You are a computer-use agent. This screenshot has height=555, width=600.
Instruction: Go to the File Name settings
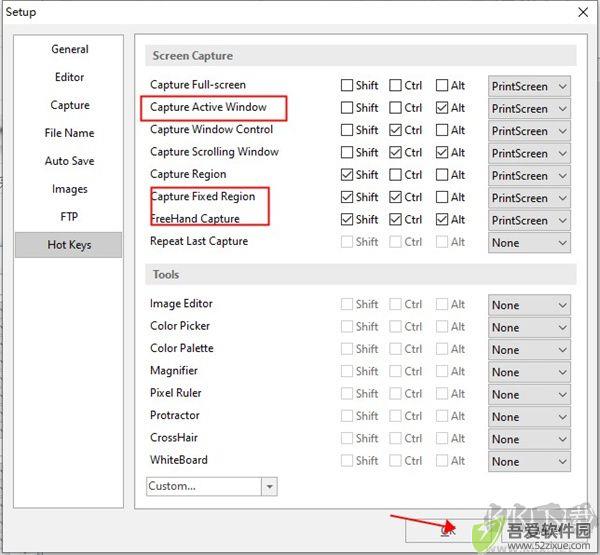[69, 133]
